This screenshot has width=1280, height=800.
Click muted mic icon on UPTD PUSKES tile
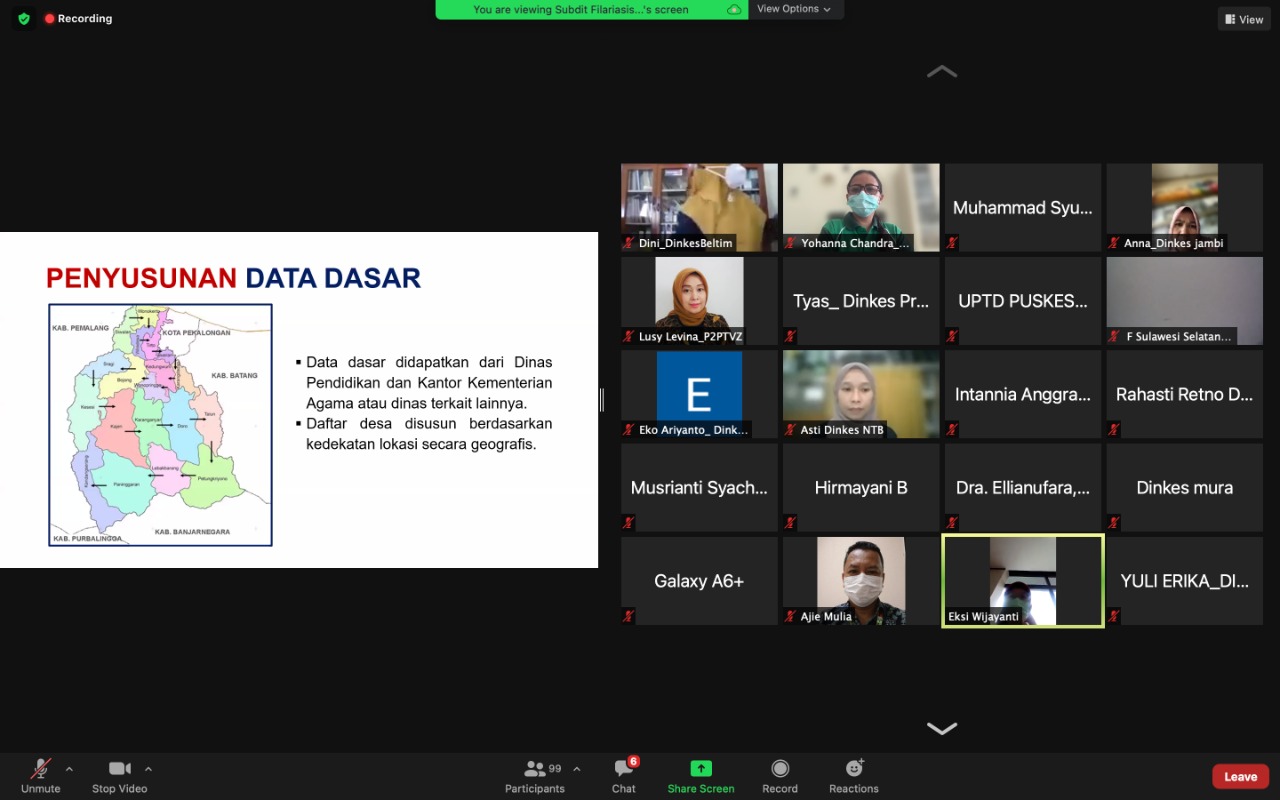(x=952, y=336)
